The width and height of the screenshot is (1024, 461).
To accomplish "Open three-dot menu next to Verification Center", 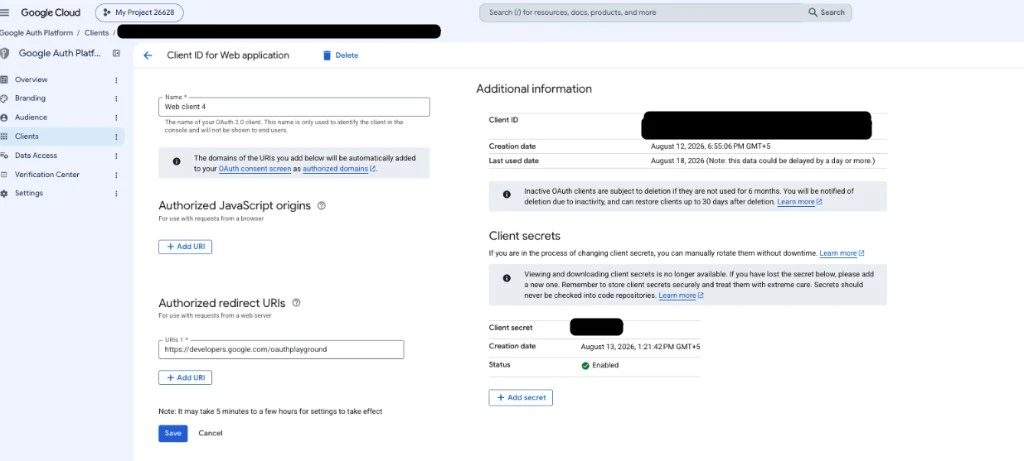I will point(116,175).
